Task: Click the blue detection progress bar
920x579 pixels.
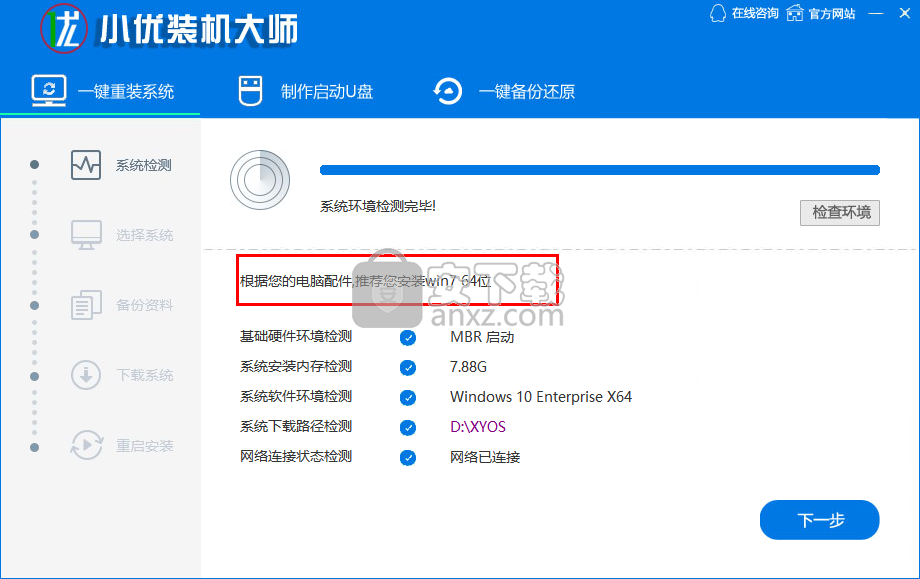Action: [600, 170]
